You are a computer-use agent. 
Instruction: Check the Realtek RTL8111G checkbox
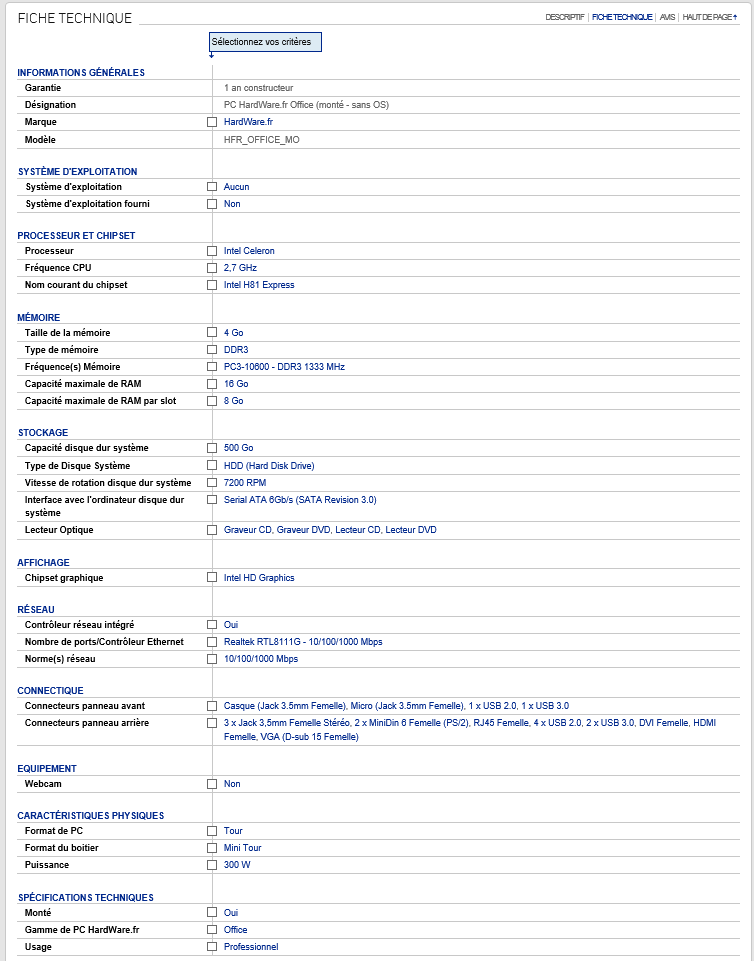[212, 642]
